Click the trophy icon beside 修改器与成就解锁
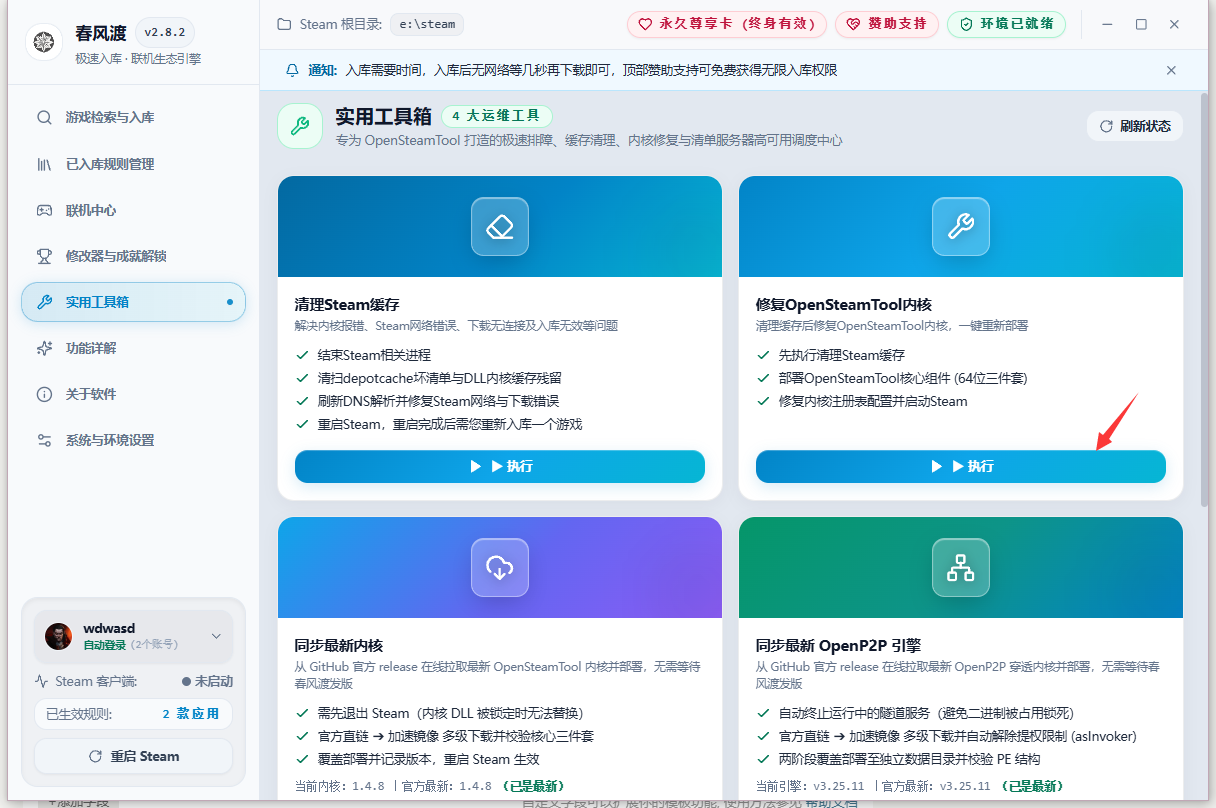1216x808 pixels. click(44, 256)
